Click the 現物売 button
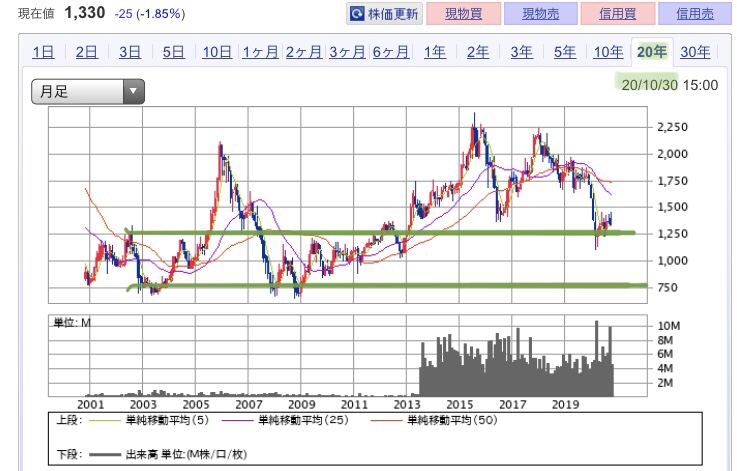This screenshot has width=737, height=471. click(541, 14)
